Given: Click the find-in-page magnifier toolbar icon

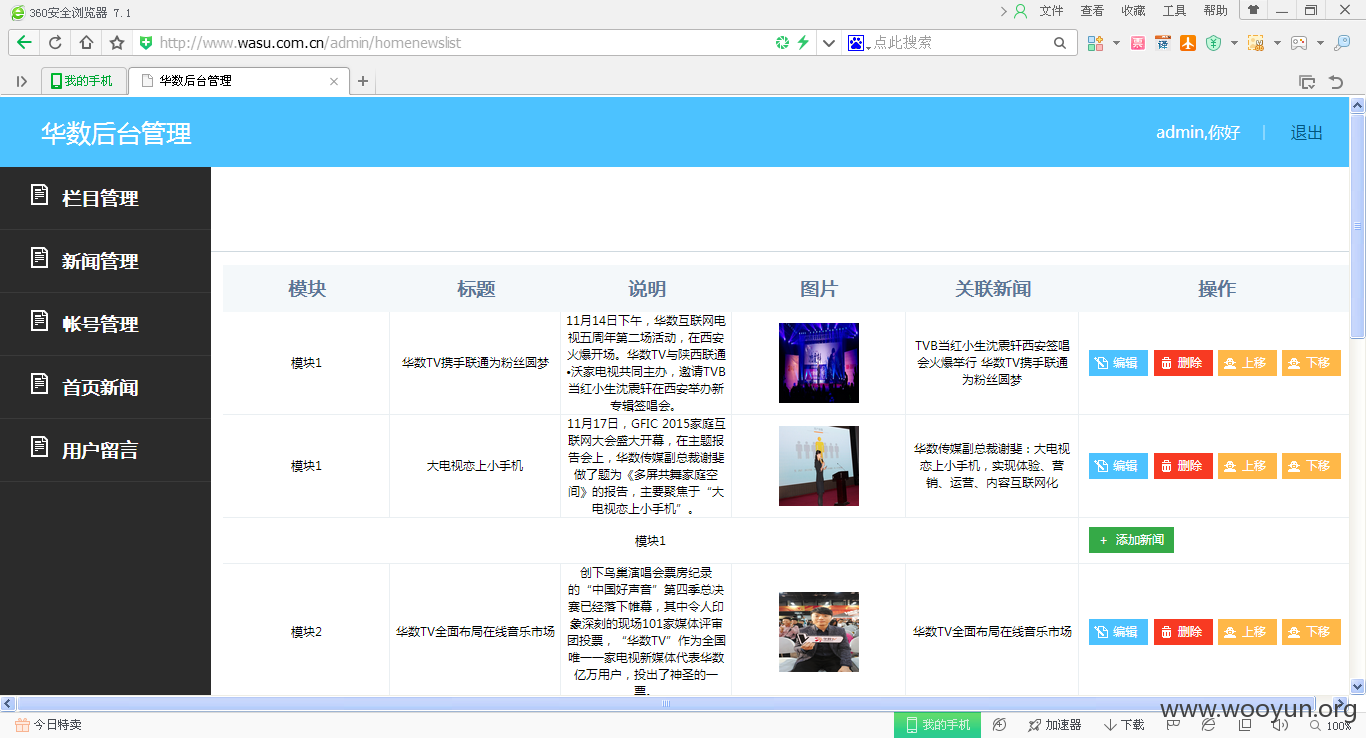Looking at the screenshot, I should click(1342, 43).
